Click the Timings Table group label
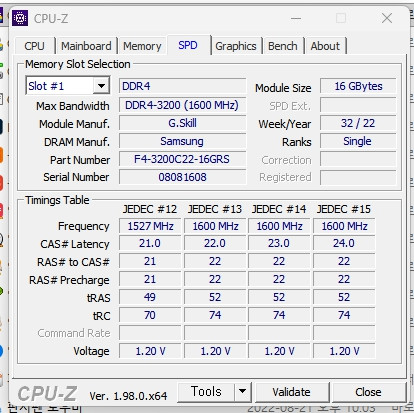 tap(57, 200)
